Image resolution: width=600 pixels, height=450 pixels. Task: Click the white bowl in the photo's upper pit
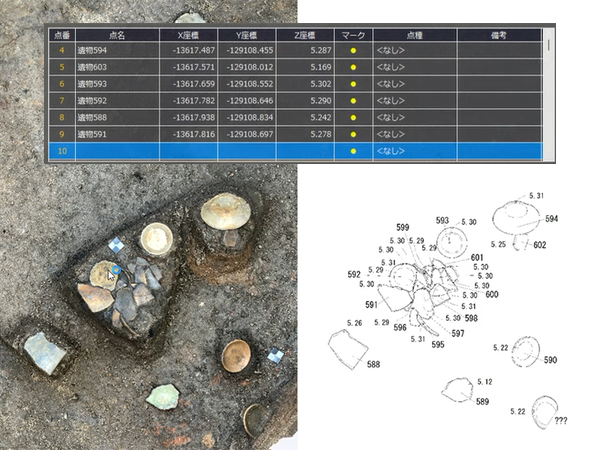click(225, 212)
